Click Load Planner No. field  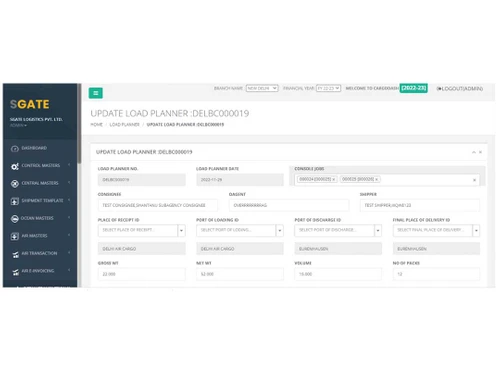tap(142, 180)
